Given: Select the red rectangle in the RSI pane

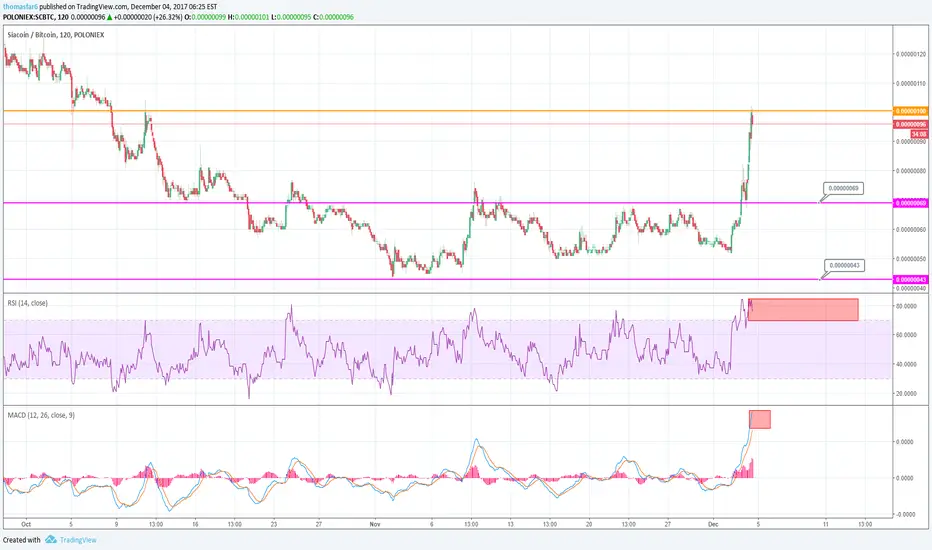Looking at the screenshot, I should coord(803,310).
